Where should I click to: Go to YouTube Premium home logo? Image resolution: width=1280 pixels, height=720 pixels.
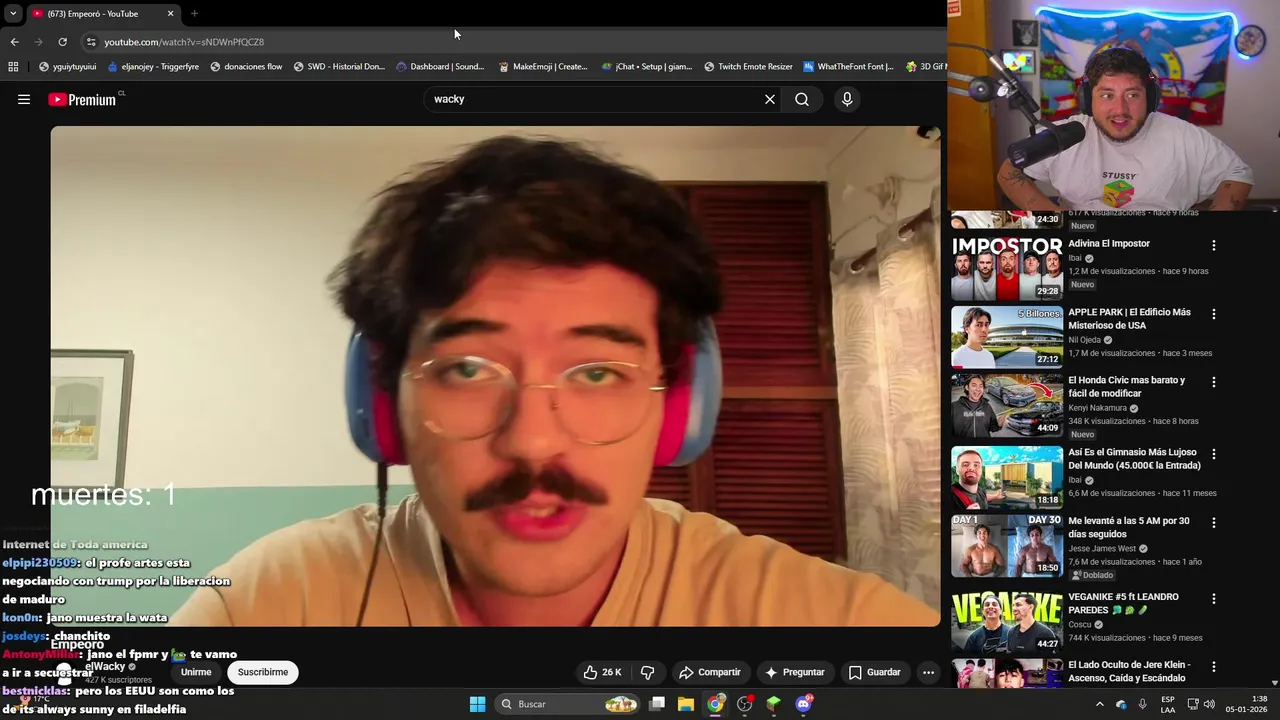(82, 99)
